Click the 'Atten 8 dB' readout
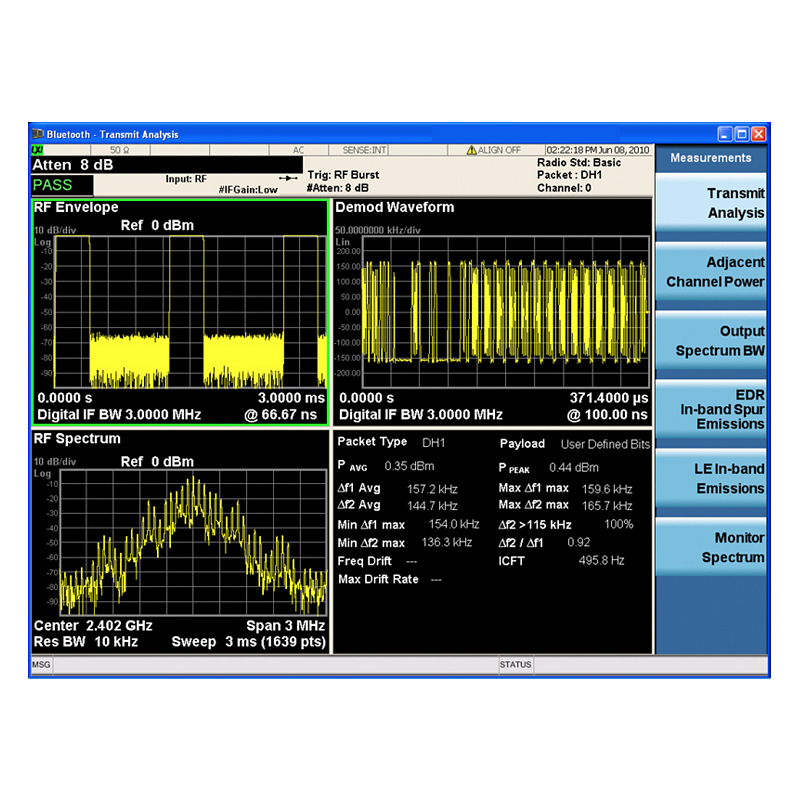Viewport: 800px width, 800px height. [73, 165]
